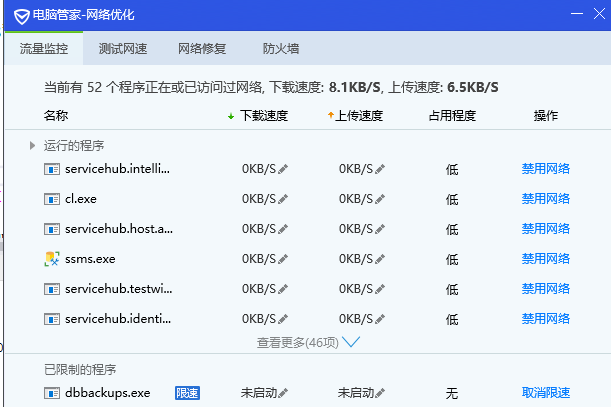Edit upload speed pencil for cl.exe
The height and width of the screenshot is (407, 611).
pyautogui.click(x=380, y=199)
